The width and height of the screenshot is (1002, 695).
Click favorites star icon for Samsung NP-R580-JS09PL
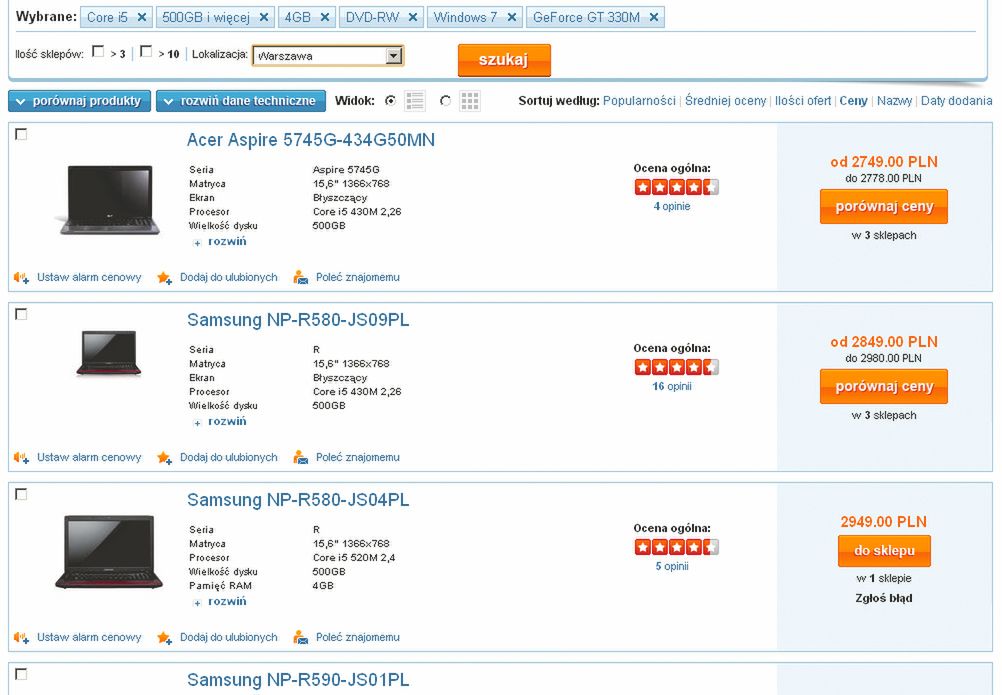pos(165,458)
